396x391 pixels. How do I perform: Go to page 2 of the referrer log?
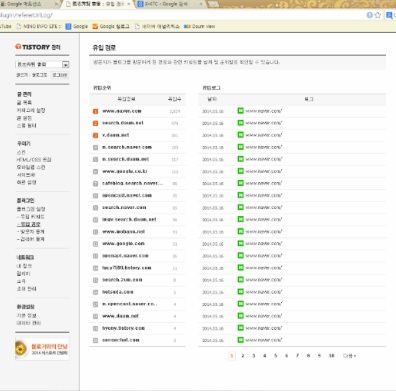click(243, 356)
